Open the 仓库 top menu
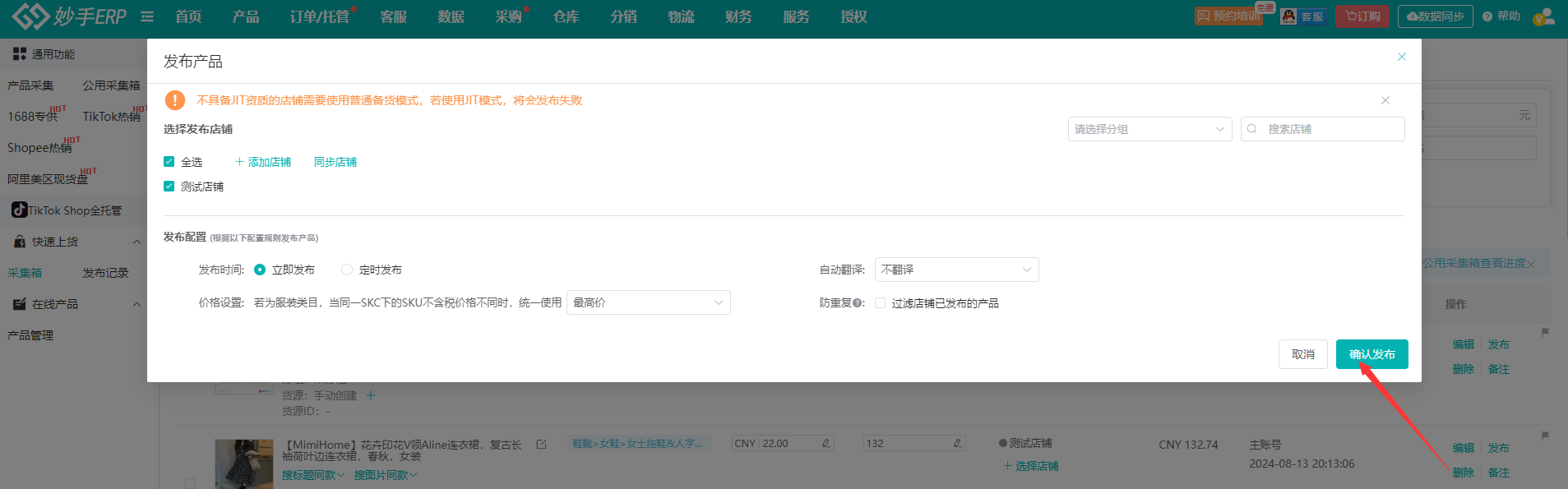The image size is (1568, 489). click(x=566, y=16)
